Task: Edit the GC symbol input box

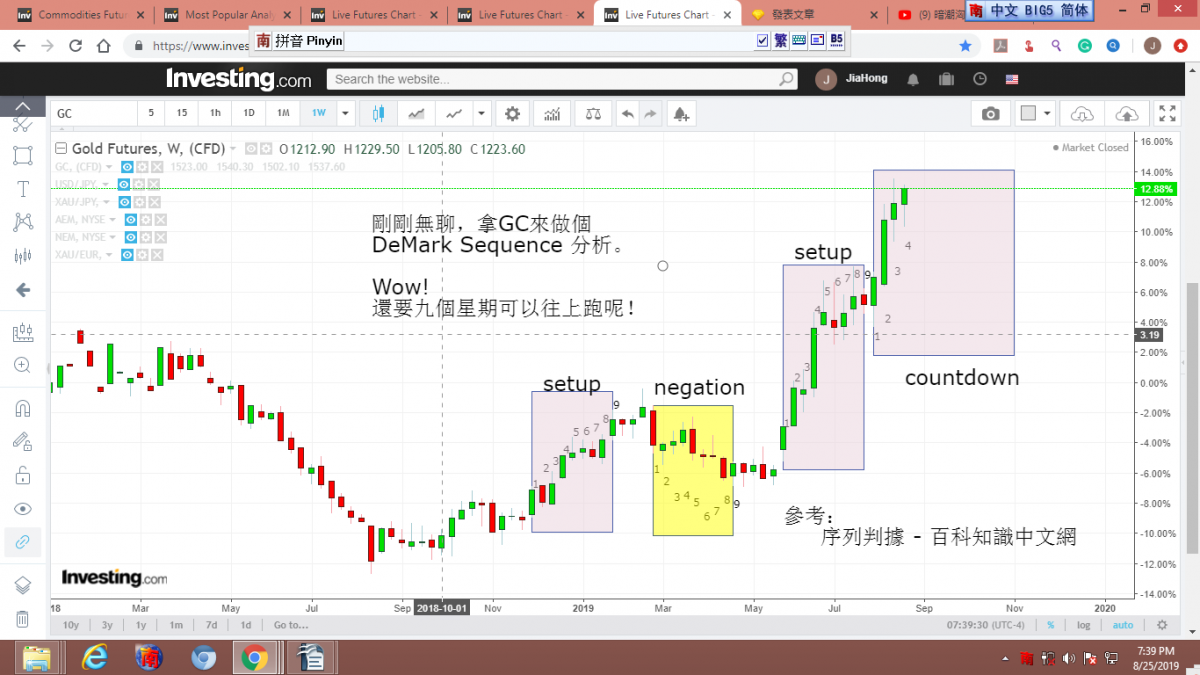Action: 95,114
